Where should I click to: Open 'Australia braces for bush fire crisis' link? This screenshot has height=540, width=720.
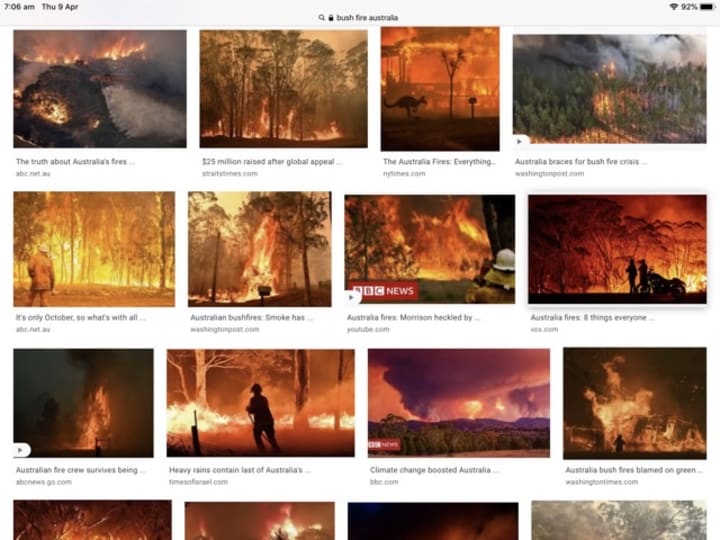point(581,162)
